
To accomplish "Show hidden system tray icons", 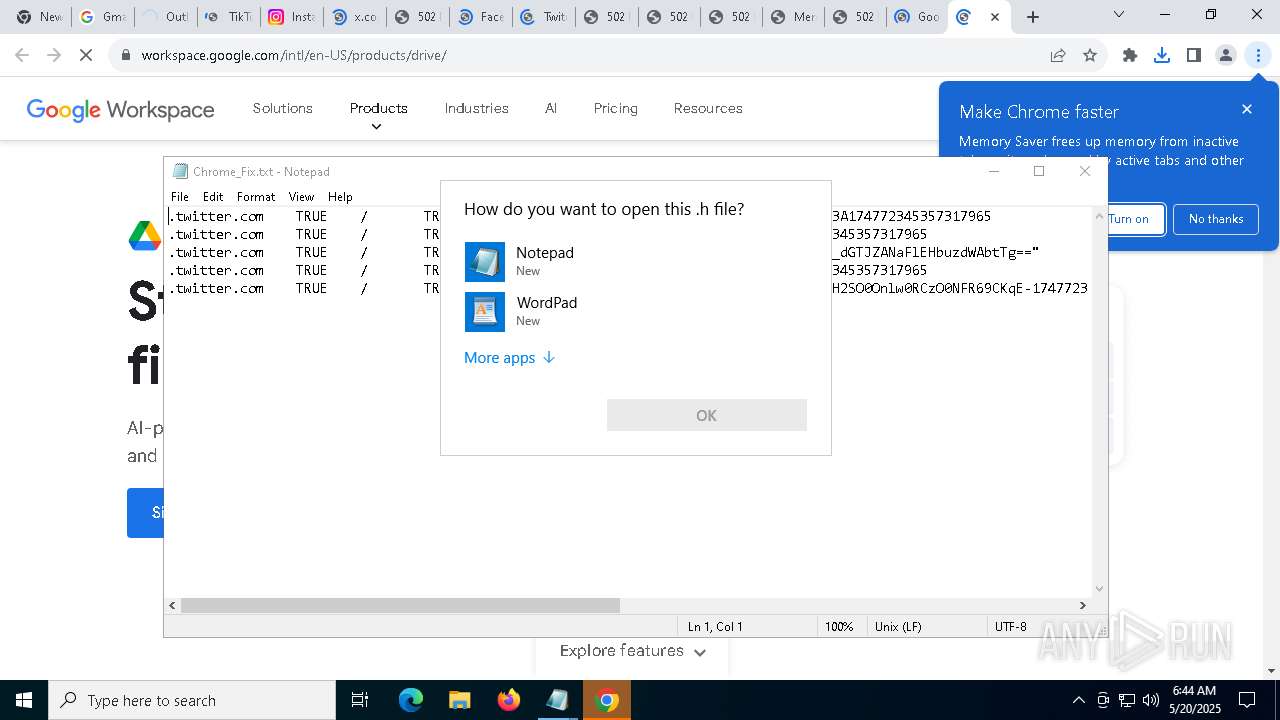I will [1078, 700].
